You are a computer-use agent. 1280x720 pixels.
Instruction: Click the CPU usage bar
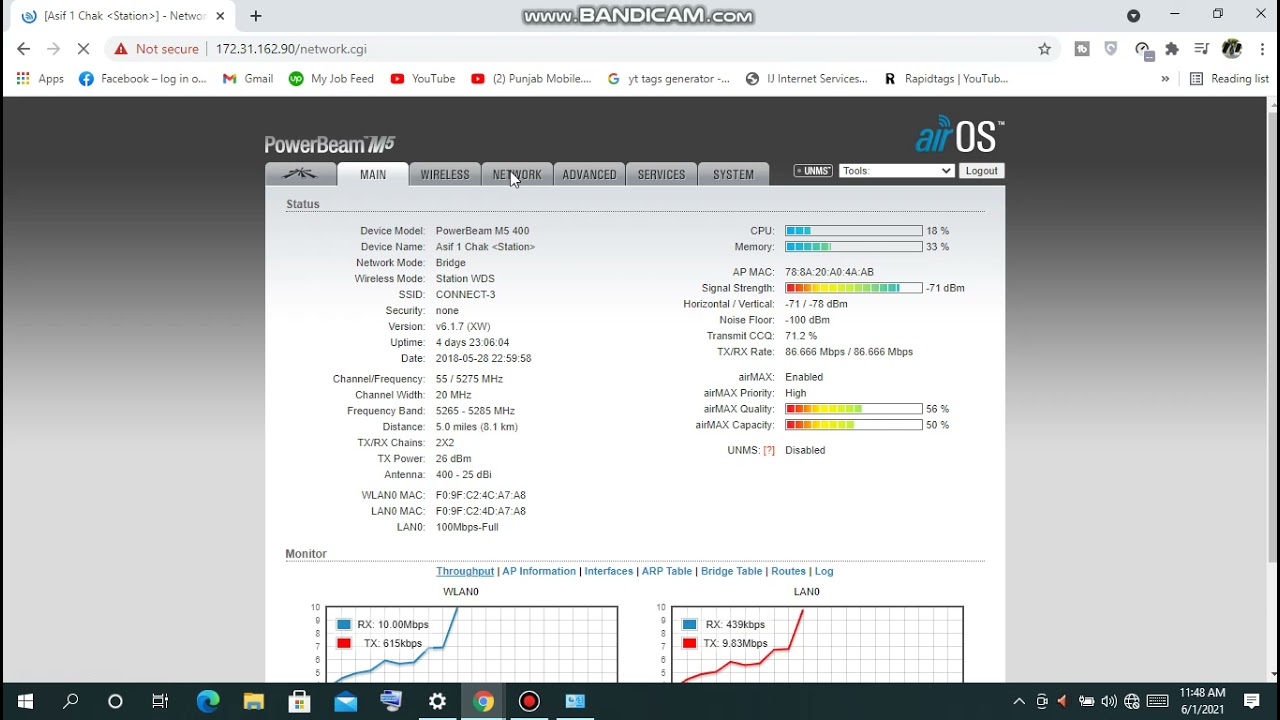pyautogui.click(x=854, y=231)
